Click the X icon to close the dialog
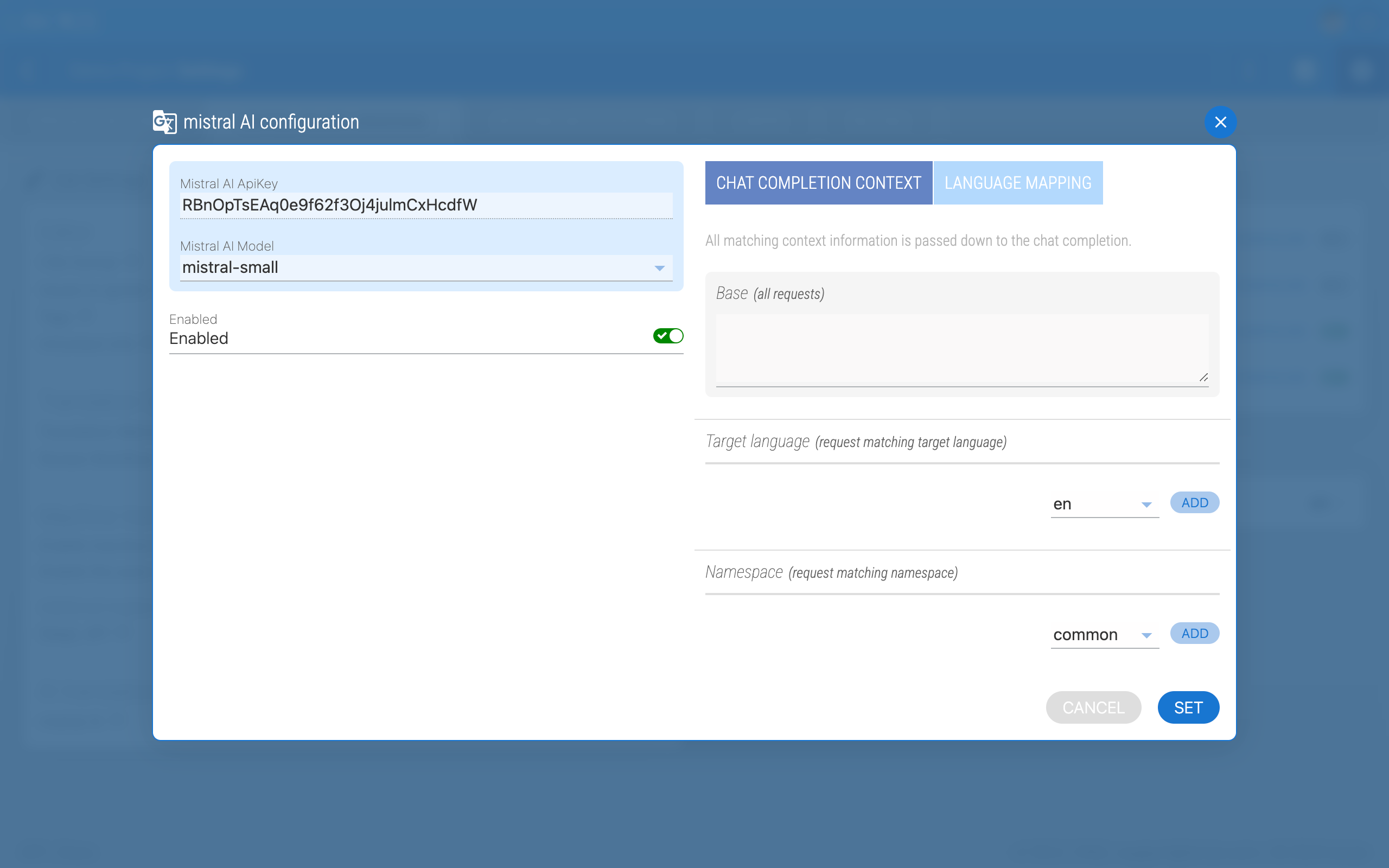Image resolution: width=1389 pixels, height=868 pixels. pyautogui.click(x=1221, y=122)
